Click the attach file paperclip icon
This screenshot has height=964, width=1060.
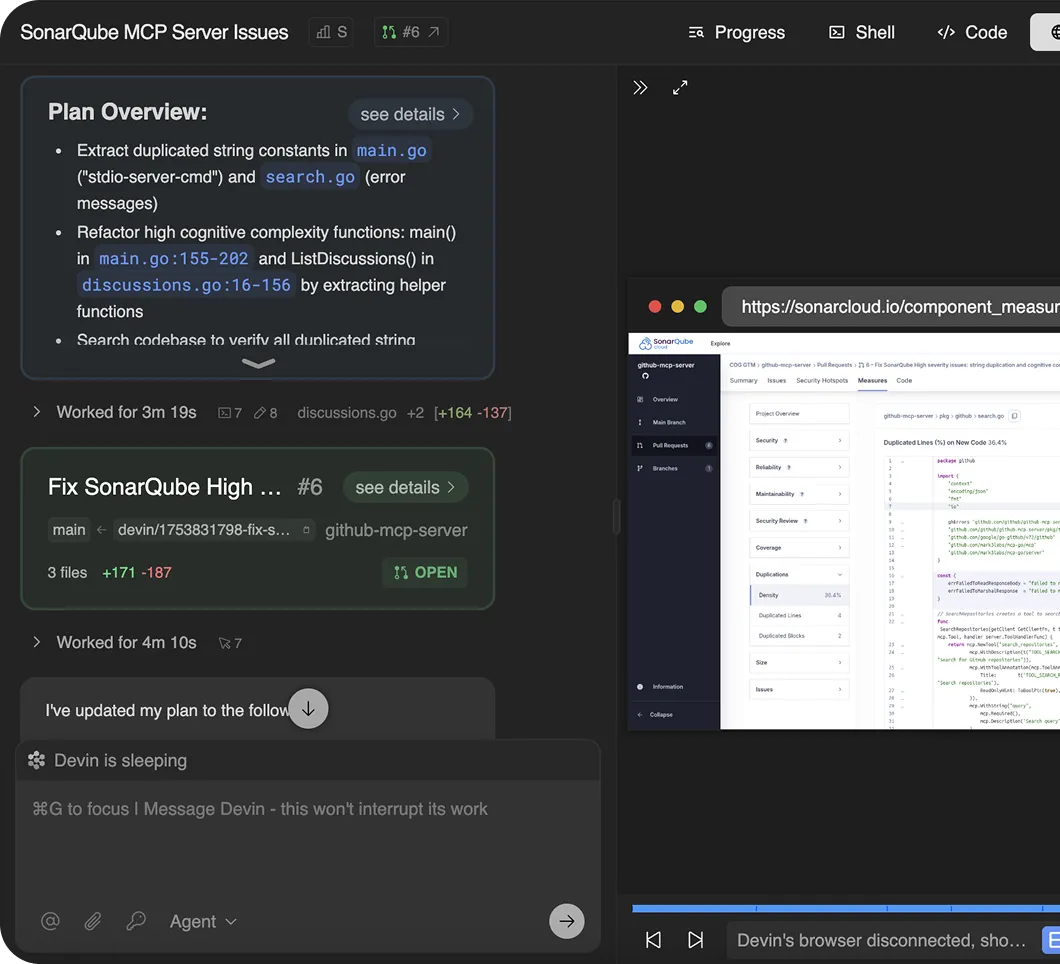pos(93,921)
